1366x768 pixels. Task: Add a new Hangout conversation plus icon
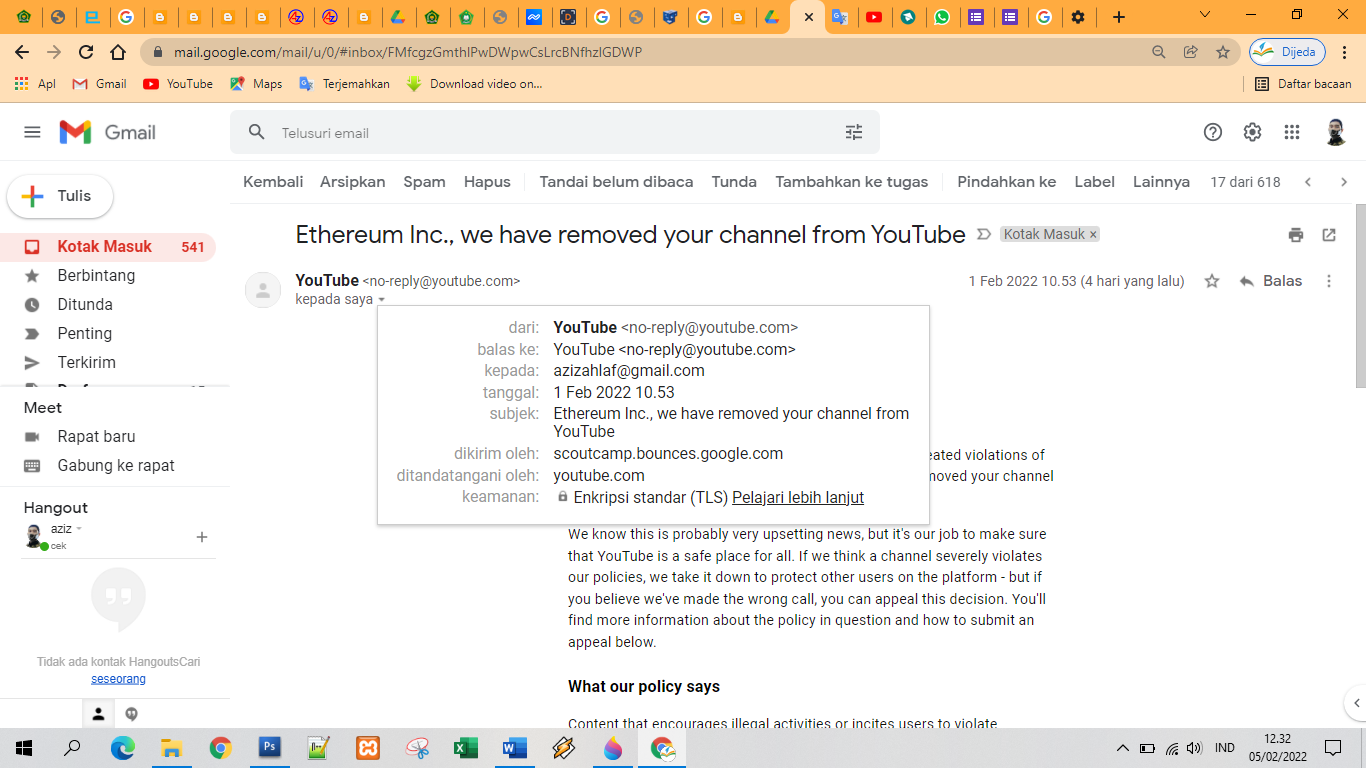(202, 537)
